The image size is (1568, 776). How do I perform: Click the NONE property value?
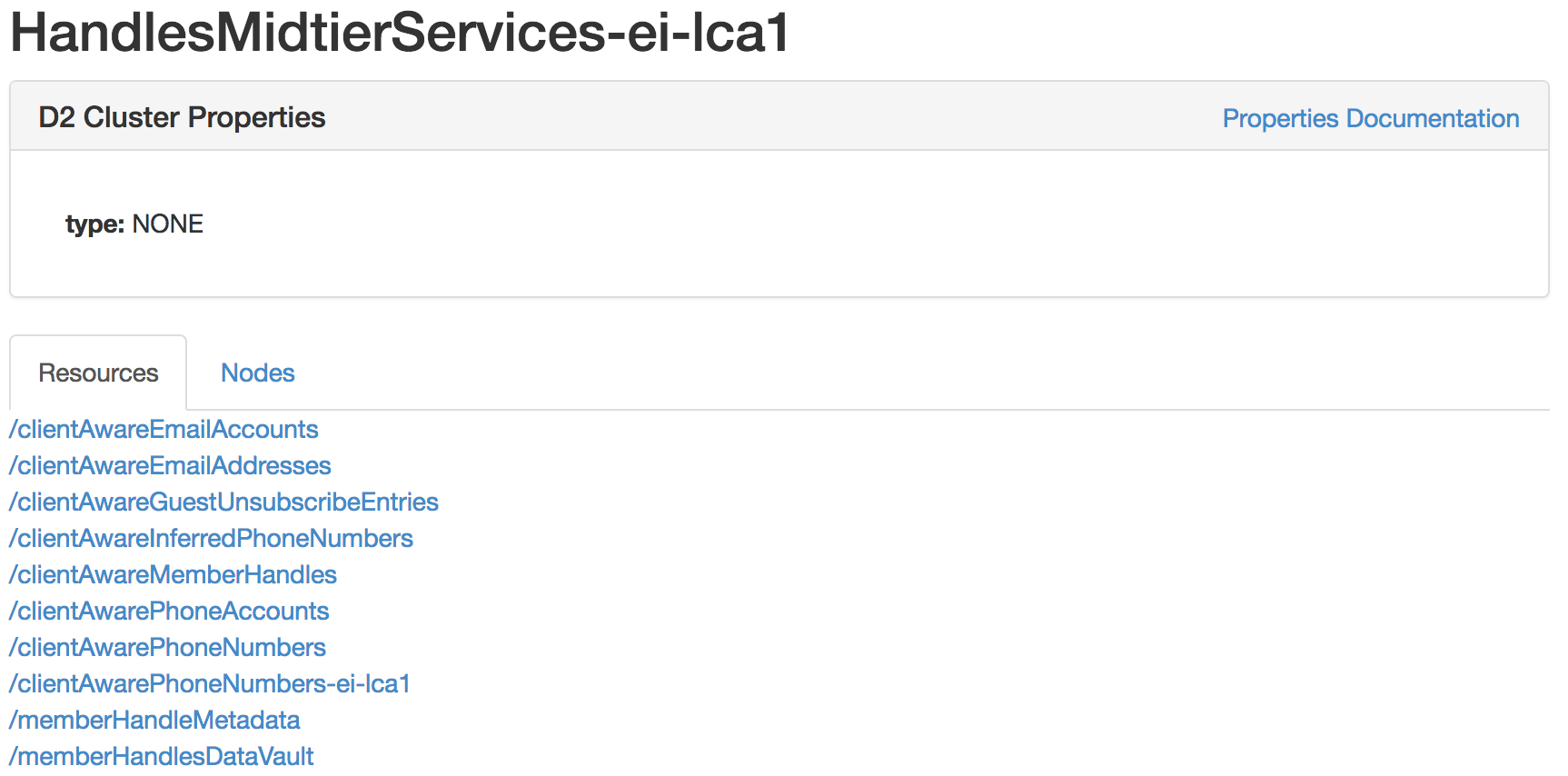(x=168, y=224)
